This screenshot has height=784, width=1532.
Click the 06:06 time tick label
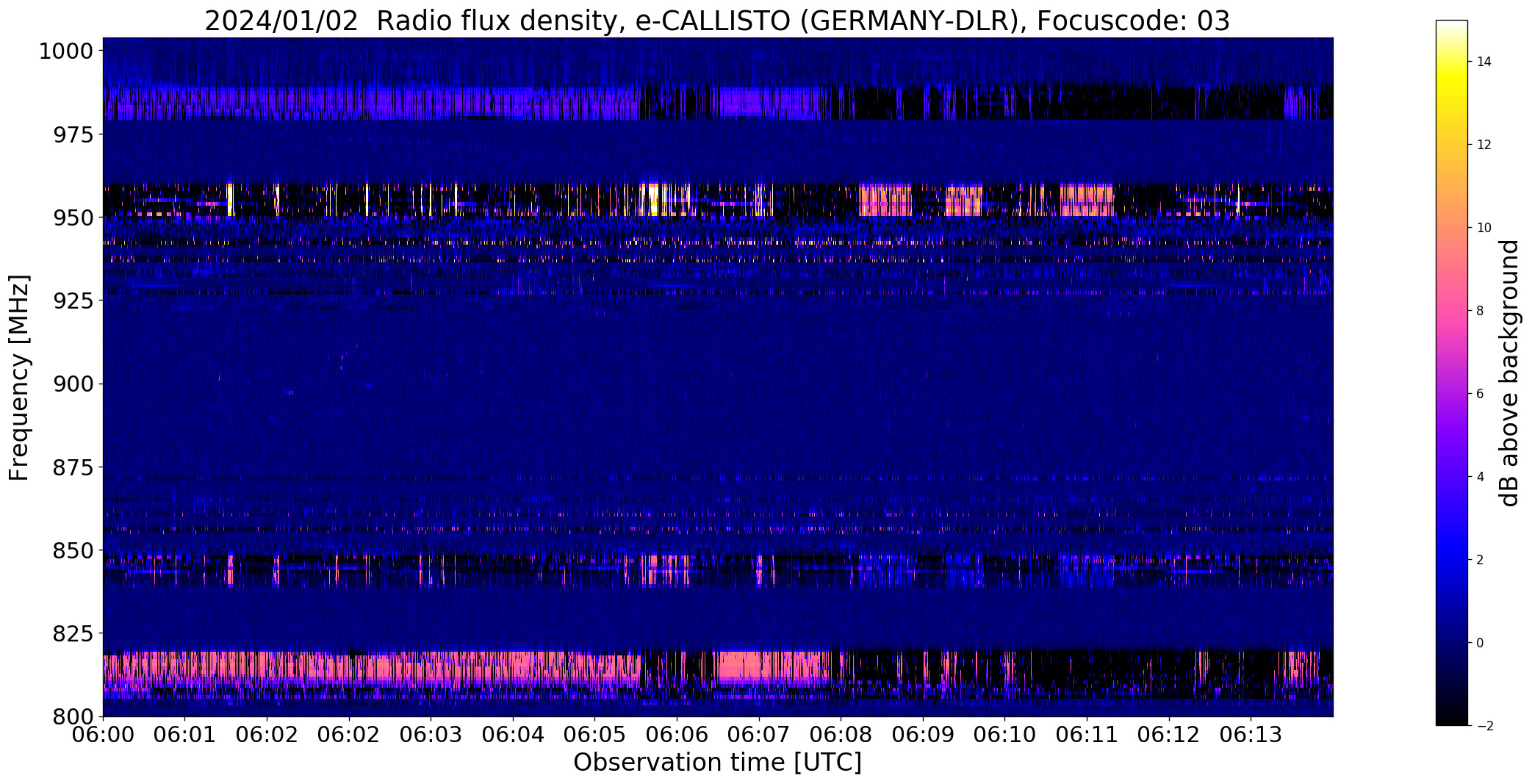coord(677,735)
